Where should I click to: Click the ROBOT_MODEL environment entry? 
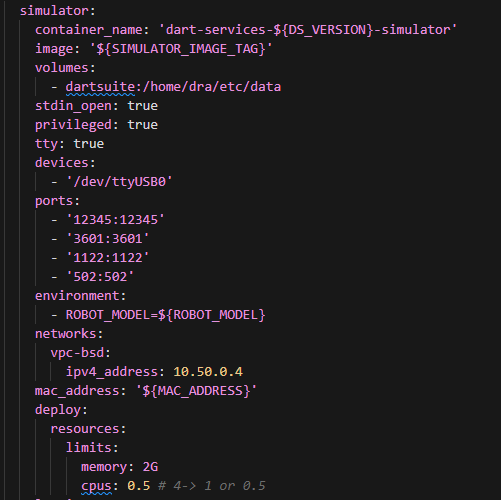tap(165, 315)
